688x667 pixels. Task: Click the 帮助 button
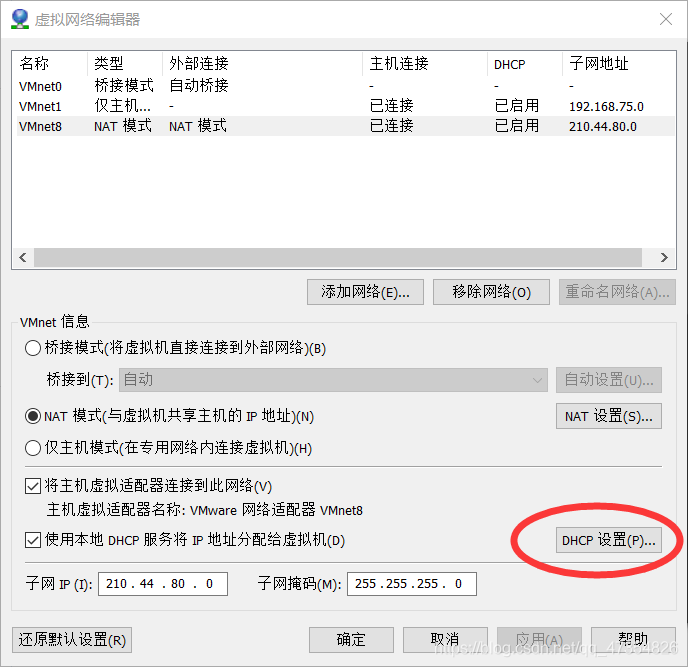[633, 640]
